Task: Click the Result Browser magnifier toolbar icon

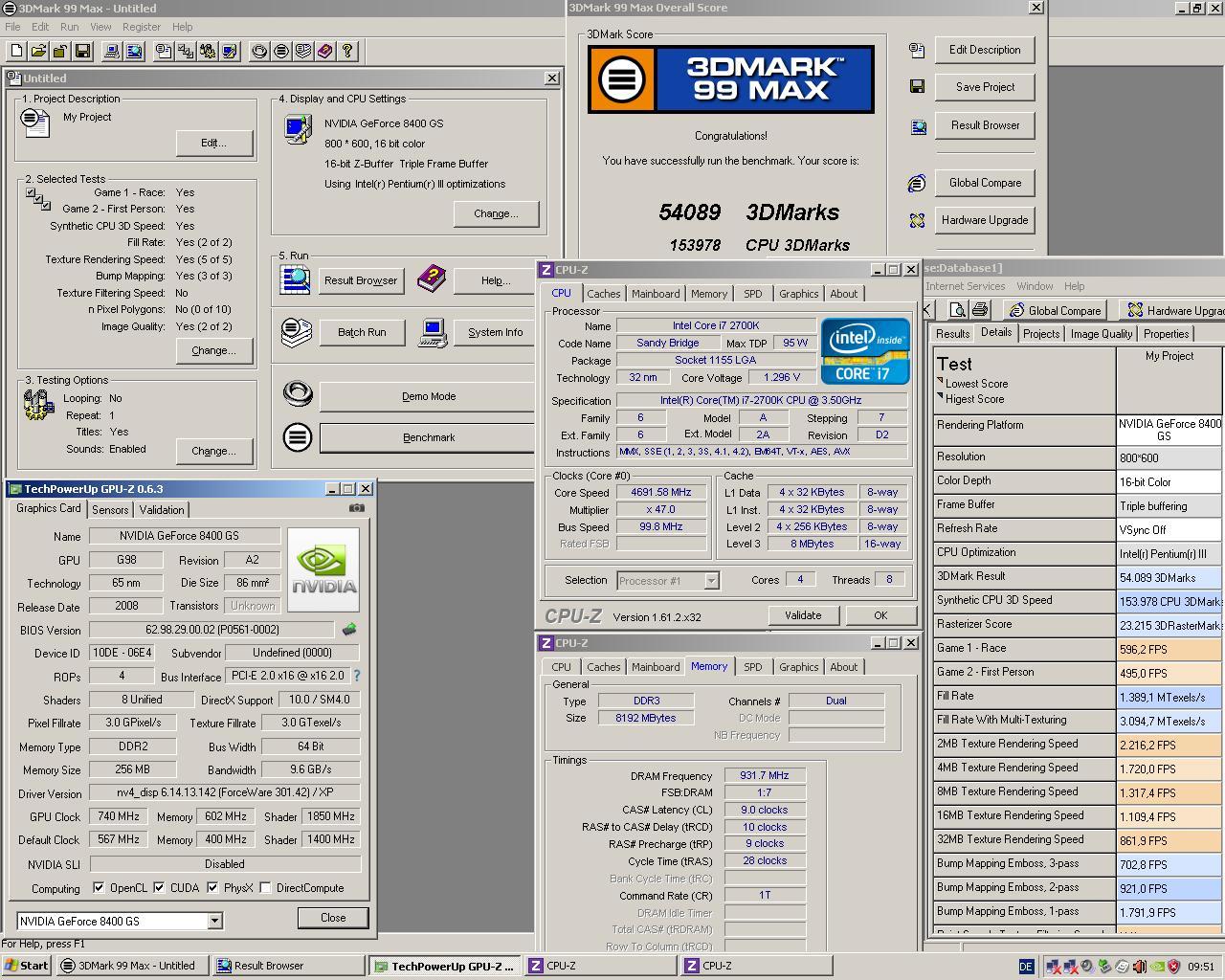Action: pyautogui.click(x=134, y=51)
